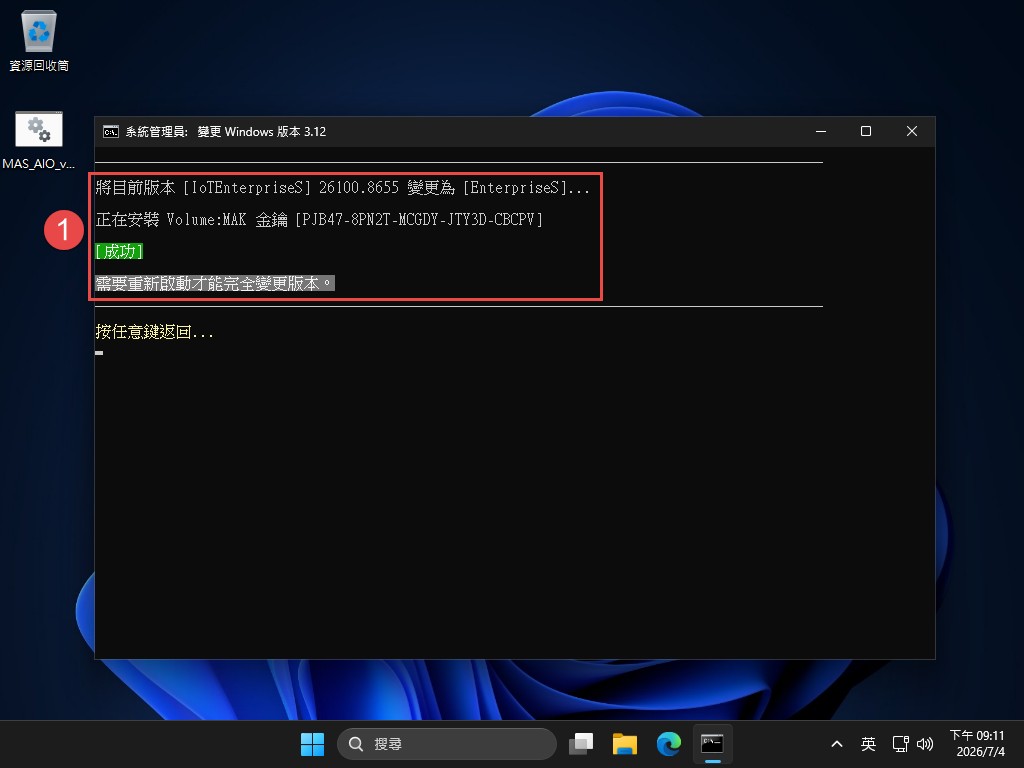
Task: Open Microsoft Edge from the taskbar
Action: [668, 744]
